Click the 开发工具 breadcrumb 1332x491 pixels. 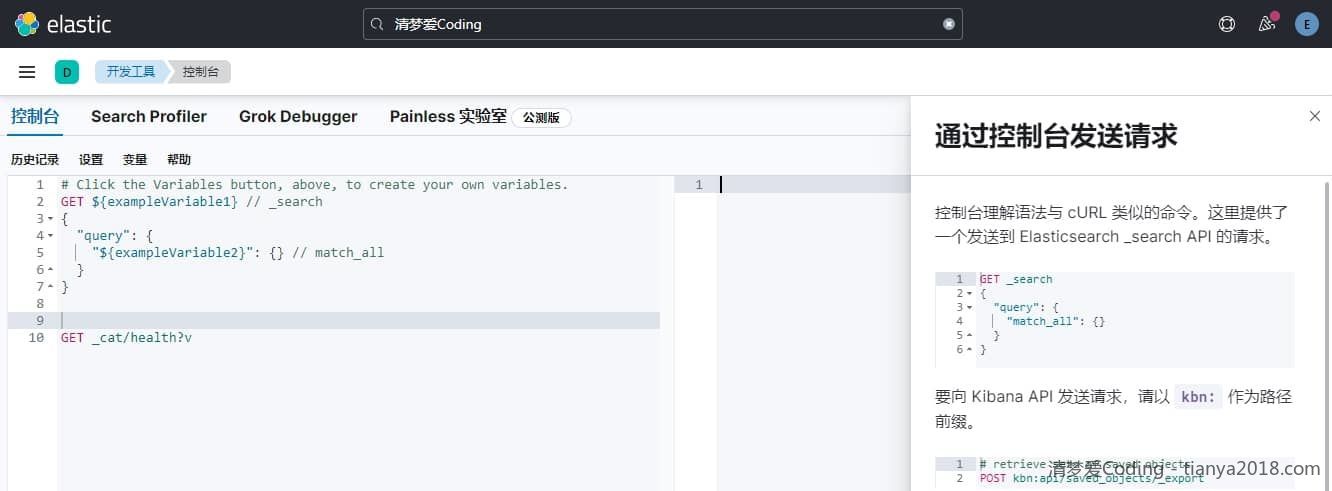pos(131,72)
